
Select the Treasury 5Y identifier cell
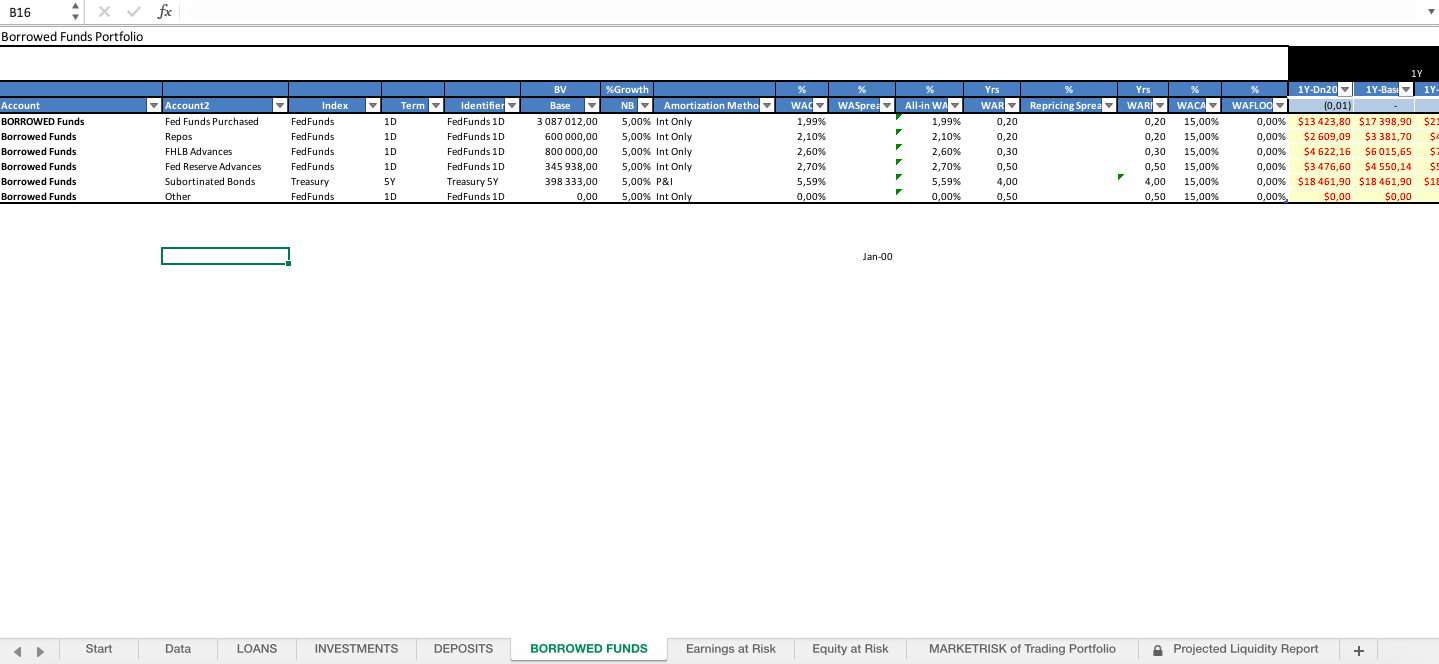[482, 182]
